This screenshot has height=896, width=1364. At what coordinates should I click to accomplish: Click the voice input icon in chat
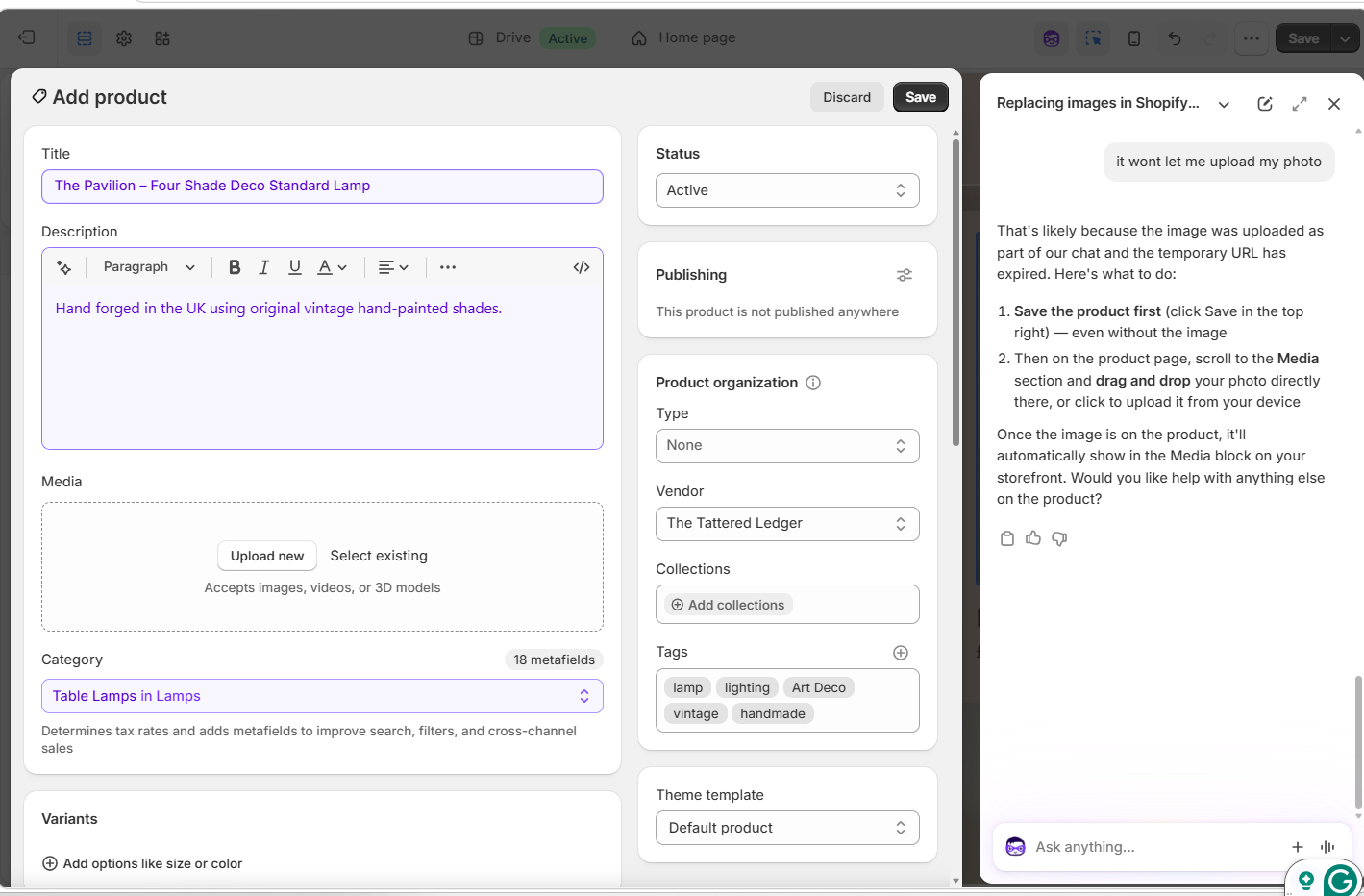(x=1327, y=847)
